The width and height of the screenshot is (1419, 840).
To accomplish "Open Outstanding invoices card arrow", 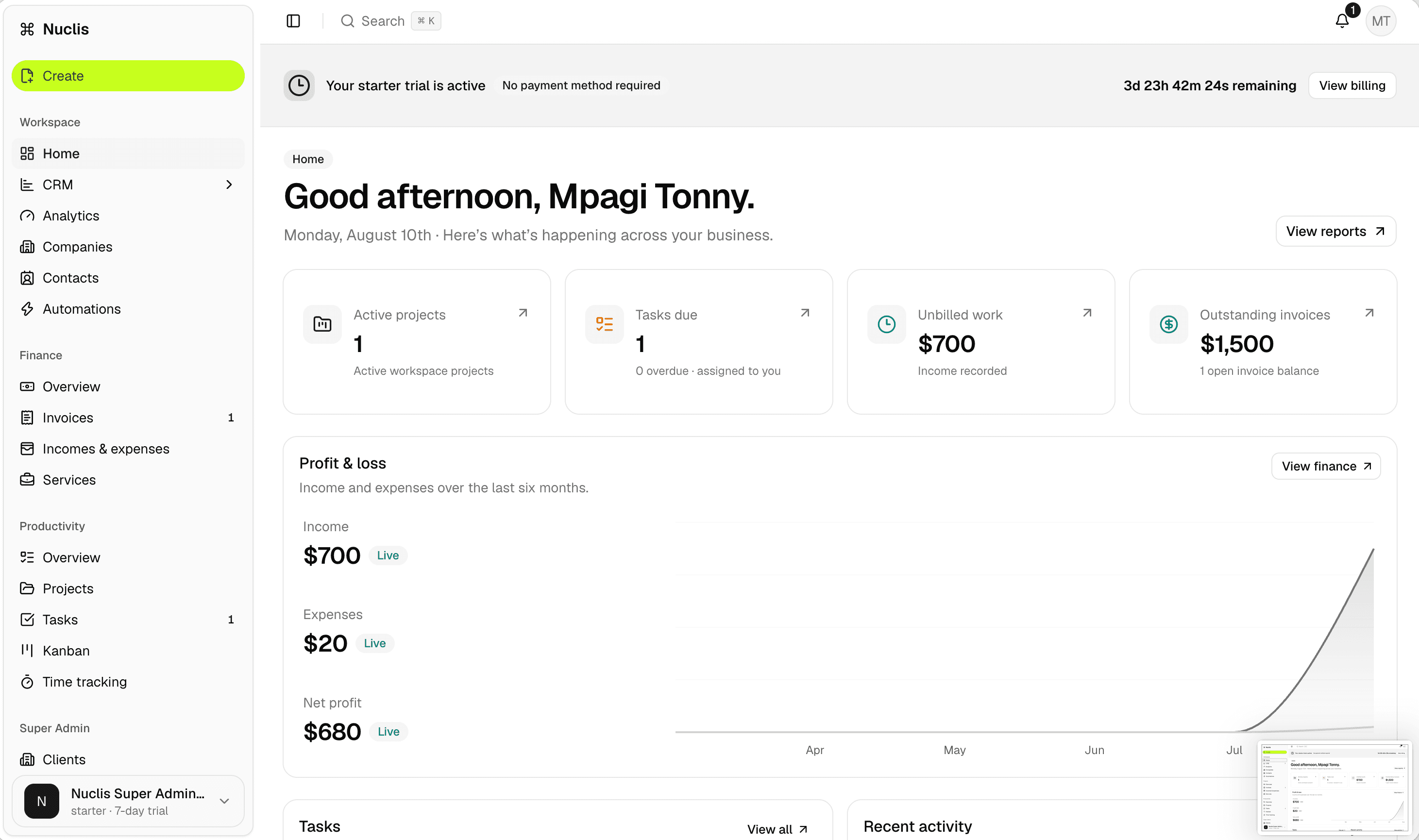I will point(1369,313).
